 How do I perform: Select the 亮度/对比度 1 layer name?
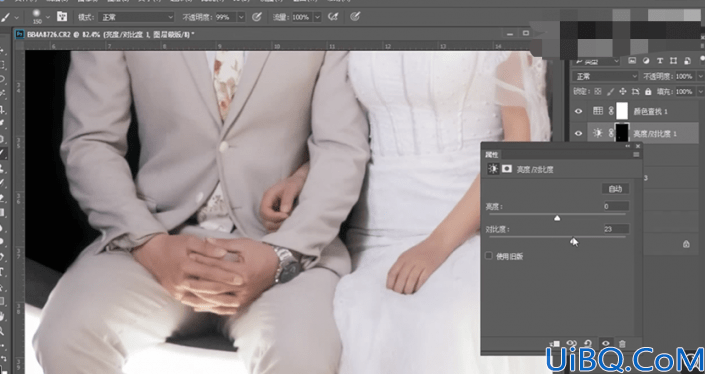(x=654, y=134)
